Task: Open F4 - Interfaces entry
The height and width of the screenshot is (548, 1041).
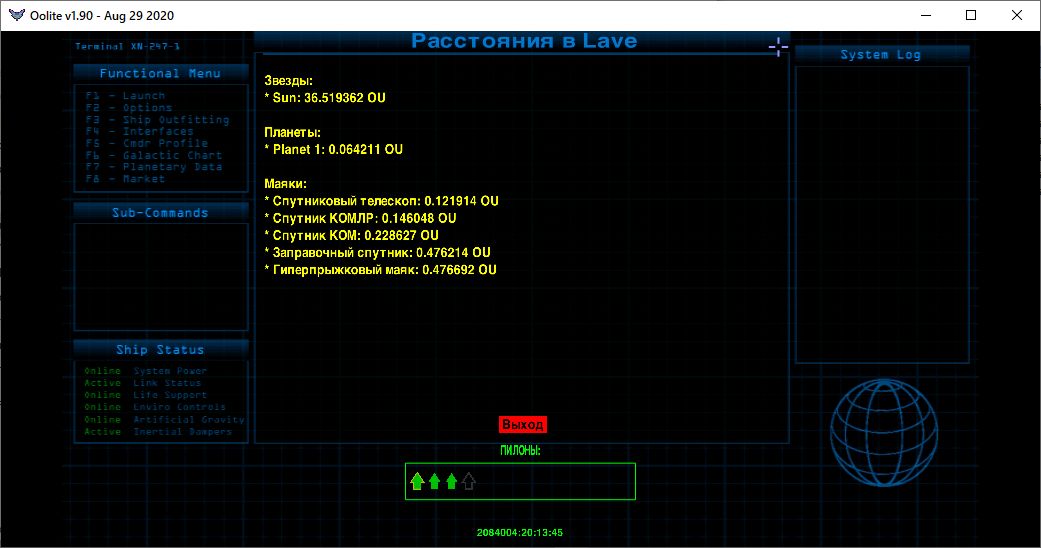Action: click(139, 132)
